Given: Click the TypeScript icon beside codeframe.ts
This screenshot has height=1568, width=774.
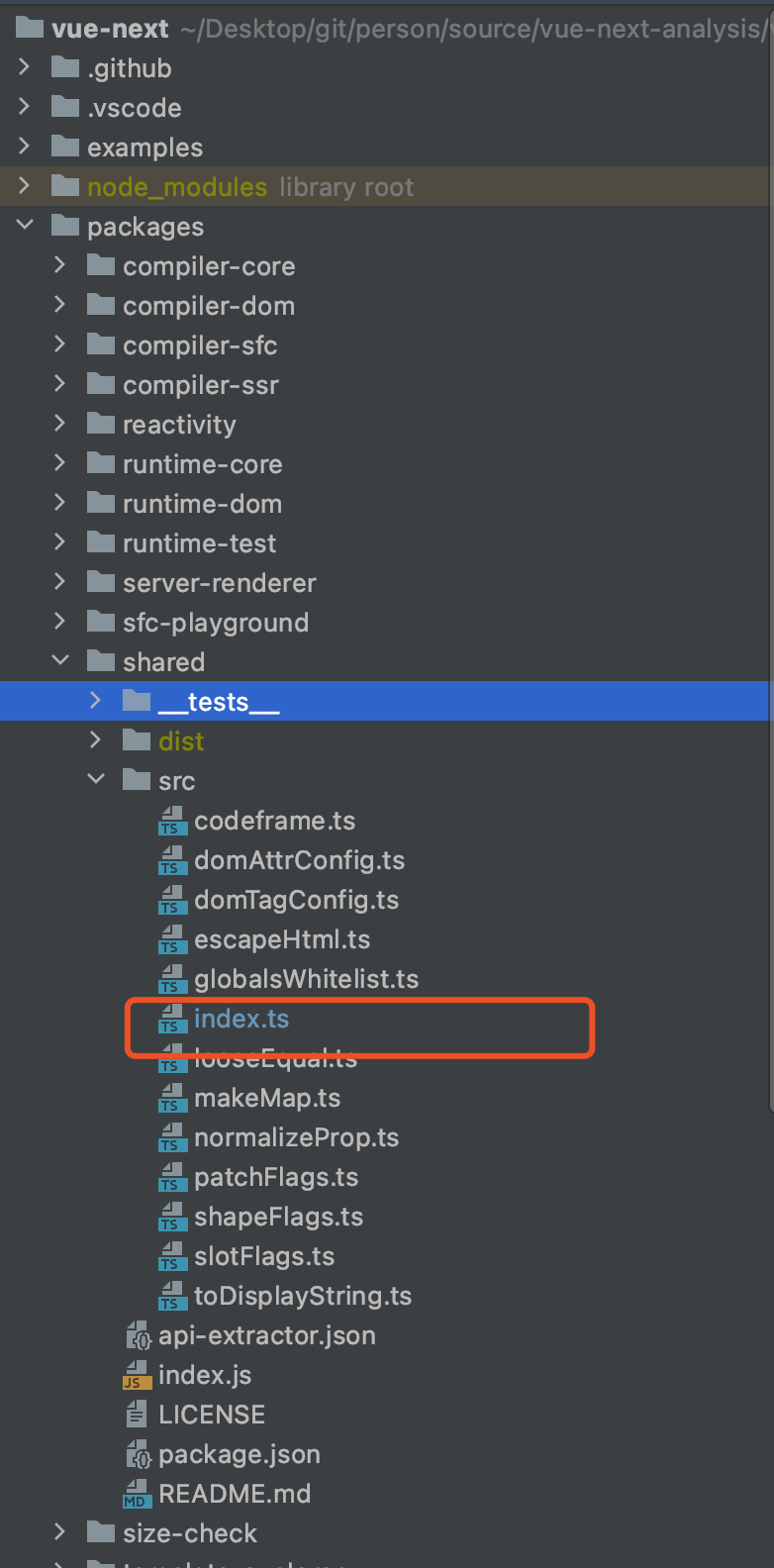Looking at the screenshot, I should tap(172, 821).
